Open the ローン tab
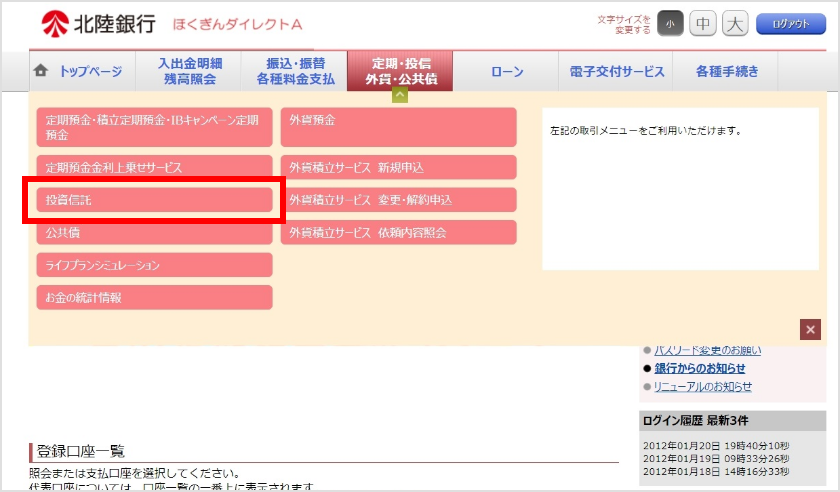 click(x=506, y=71)
